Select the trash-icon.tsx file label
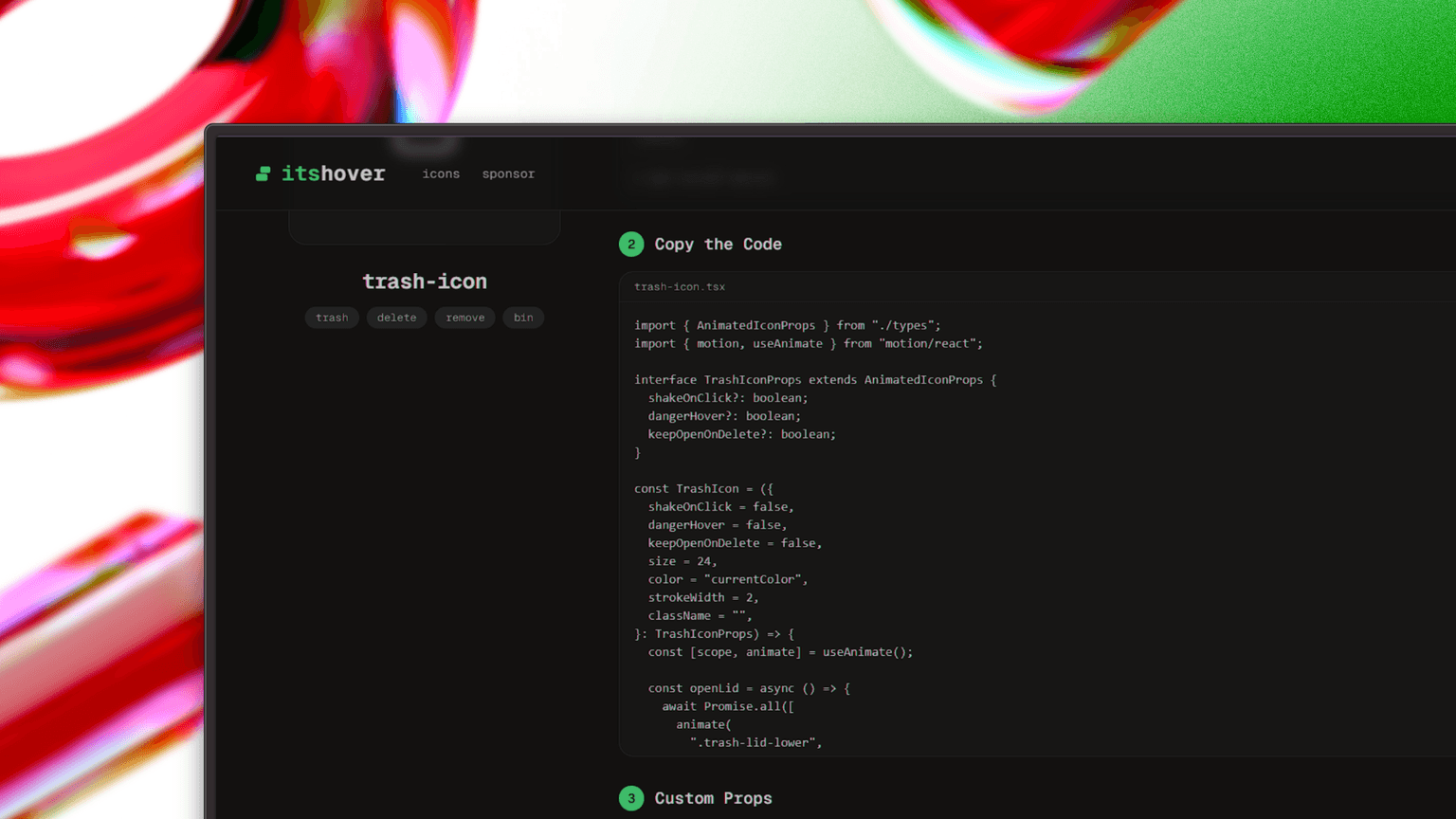The width and height of the screenshot is (1456, 819). 680,286
